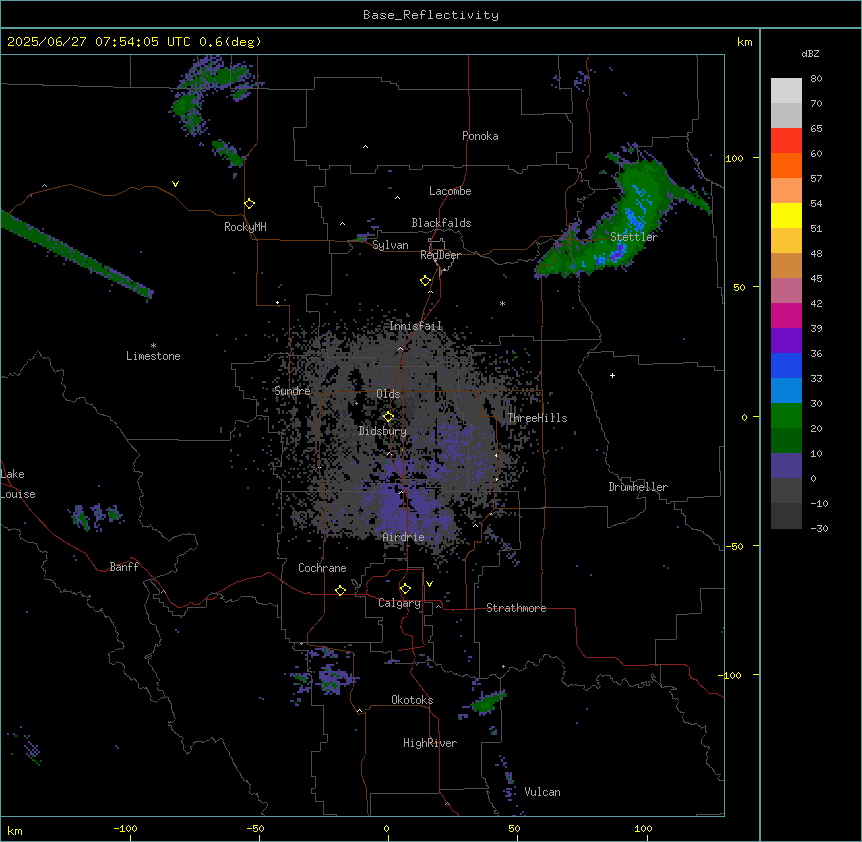Click the Lake Louise label
The image size is (862, 842).
tap(18, 484)
